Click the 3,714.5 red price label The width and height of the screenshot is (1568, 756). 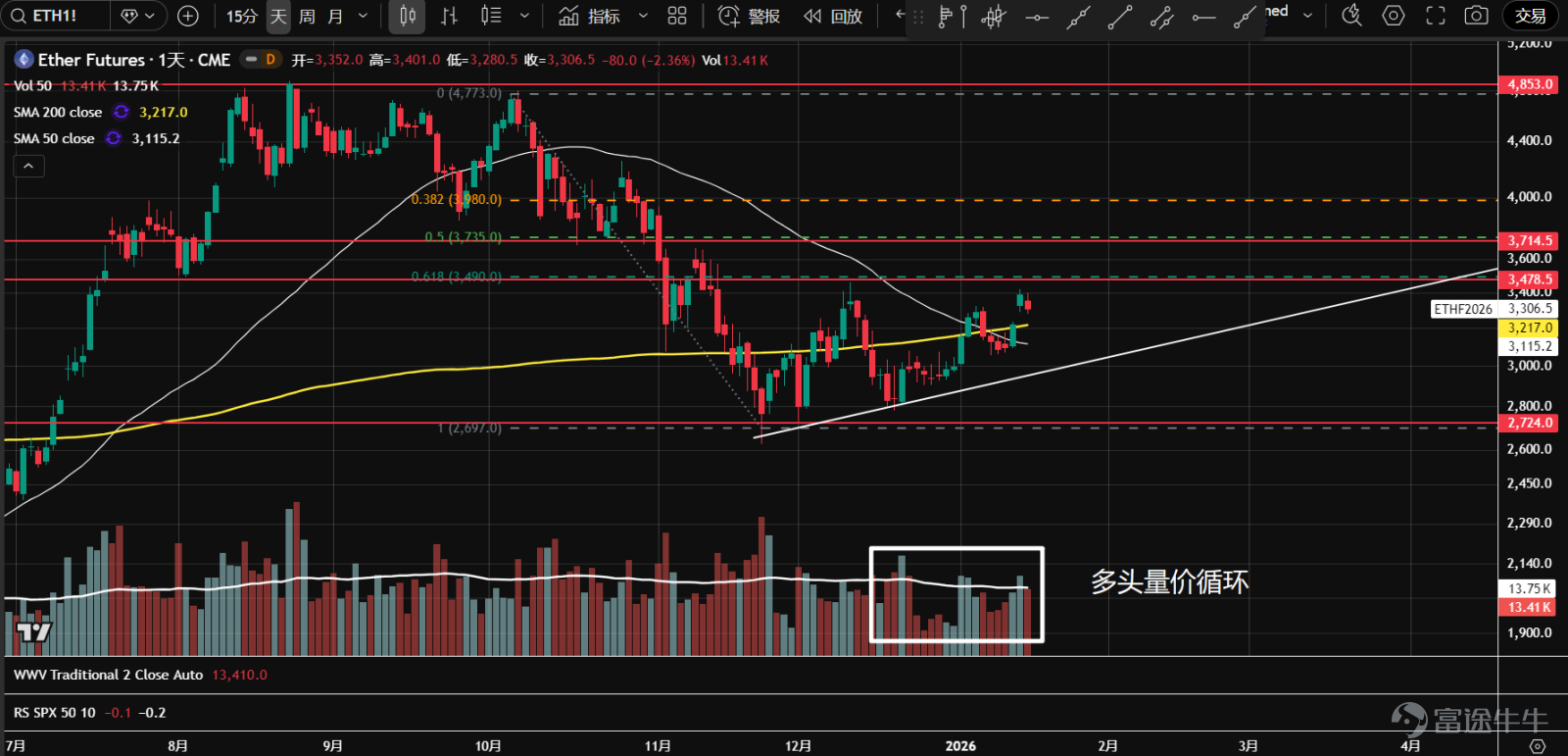point(1529,240)
